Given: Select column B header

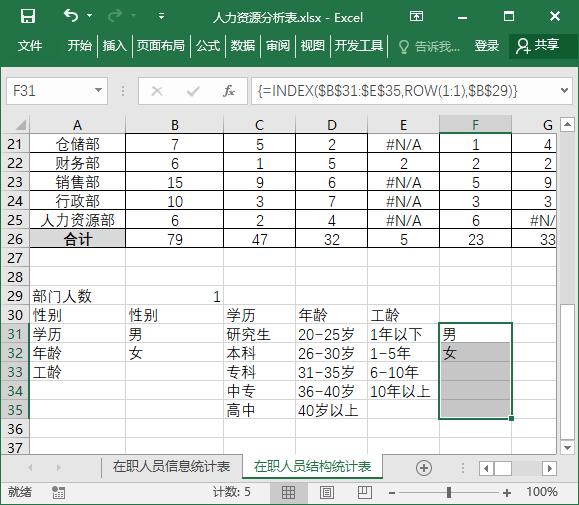Looking at the screenshot, I should coord(175,125).
